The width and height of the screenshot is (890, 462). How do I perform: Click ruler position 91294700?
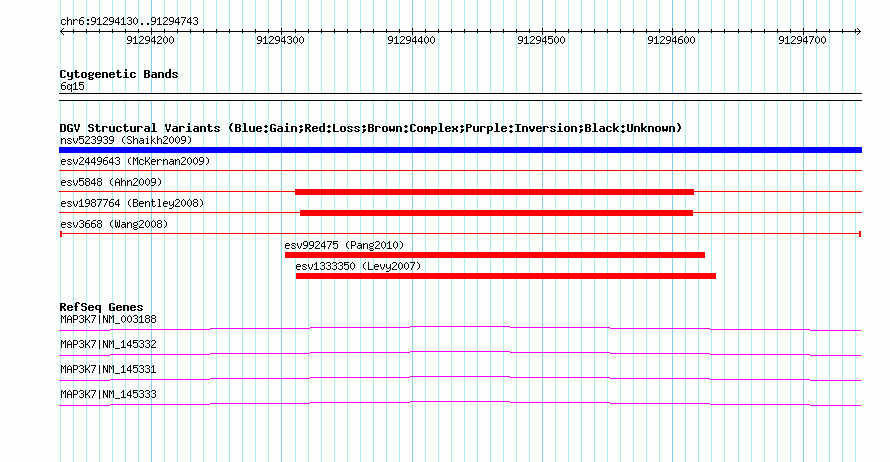click(x=802, y=40)
